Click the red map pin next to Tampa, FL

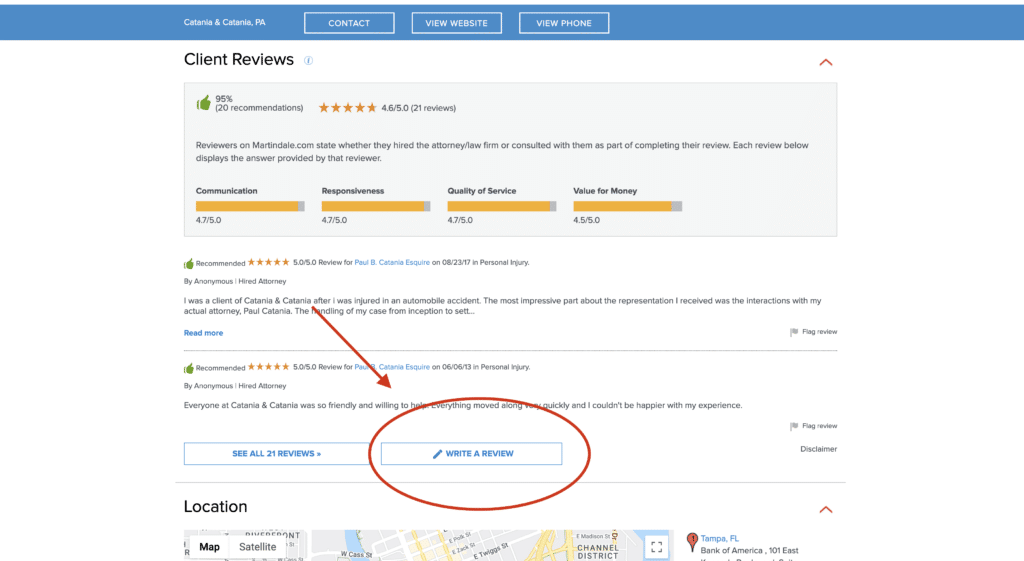click(x=692, y=541)
